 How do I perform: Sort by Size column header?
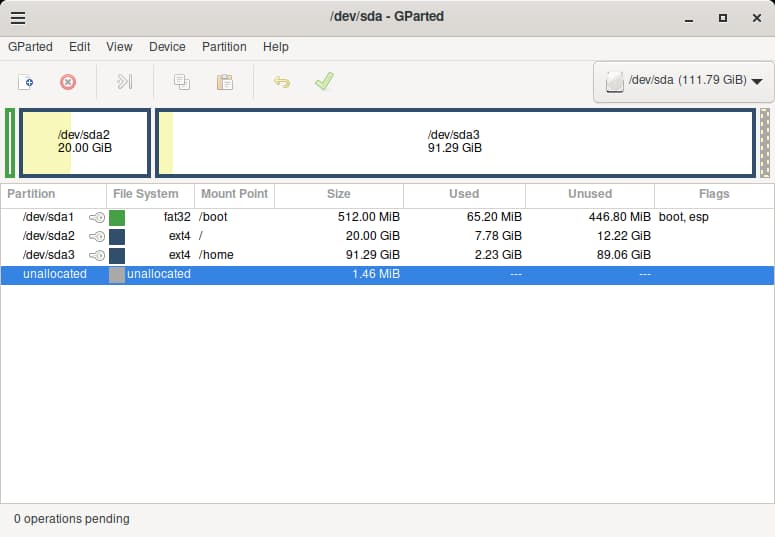pyautogui.click(x=339, y=194)
